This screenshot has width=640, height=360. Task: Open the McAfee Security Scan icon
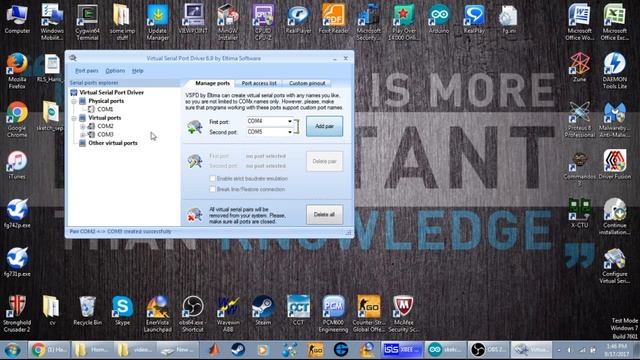pos(404,314)
